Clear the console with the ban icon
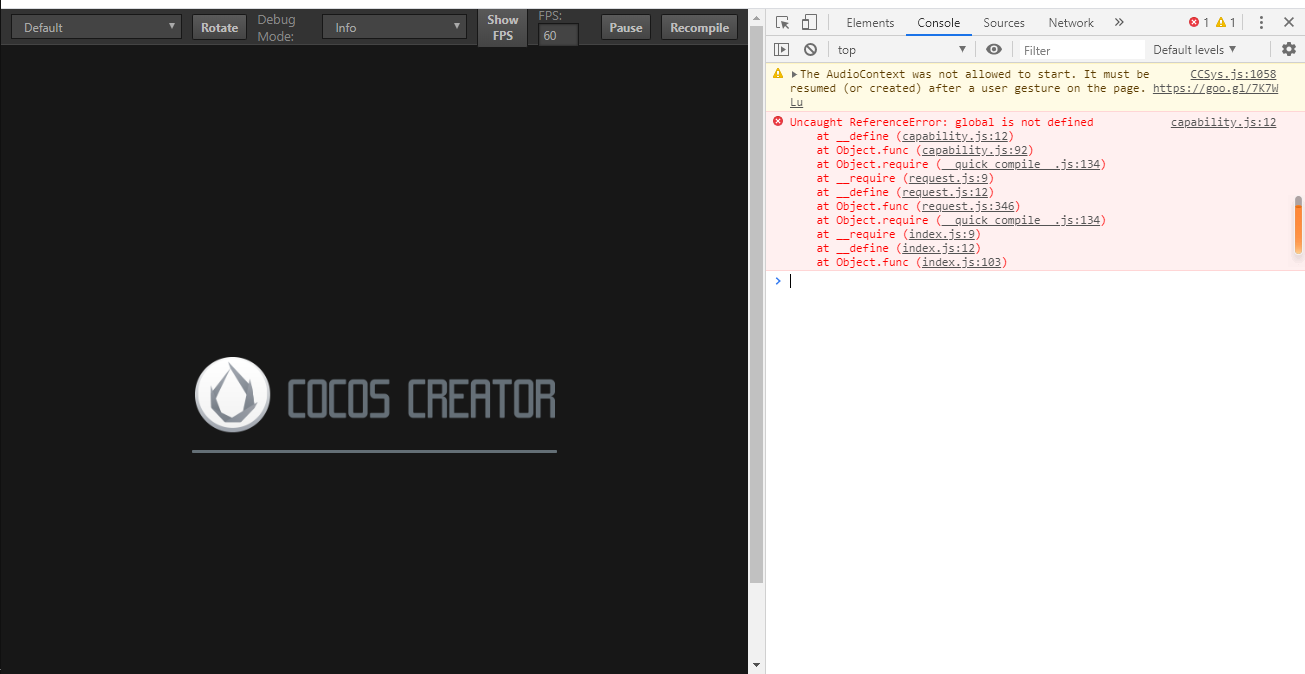This screenshot has height=674, width=1305. 810,49
